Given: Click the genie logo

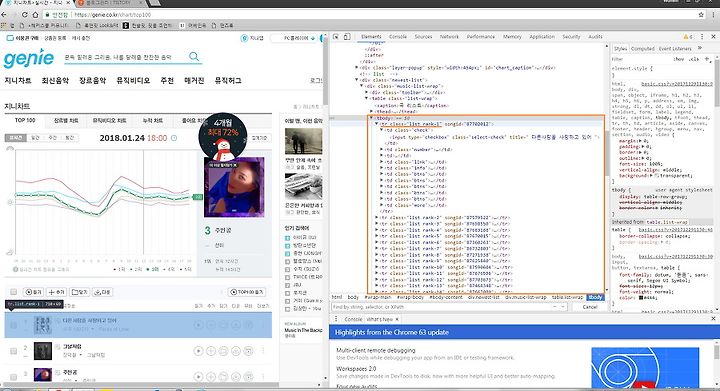Looking at the screenshot, I should click(28, 58).
